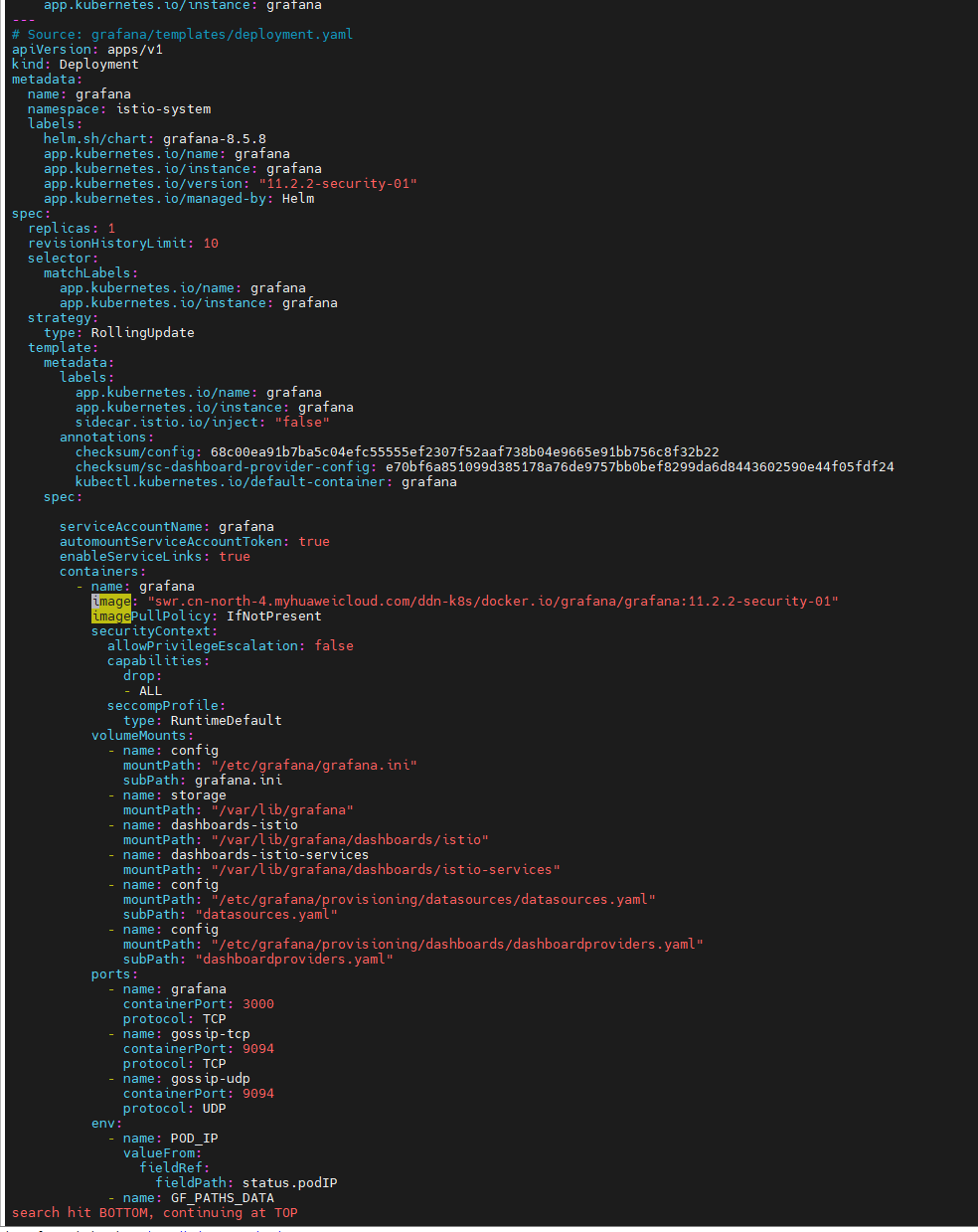Click the '- name: POD_IP' entry
The width and height of the screenshot is (978, 1232).
tap(163, 1138)
